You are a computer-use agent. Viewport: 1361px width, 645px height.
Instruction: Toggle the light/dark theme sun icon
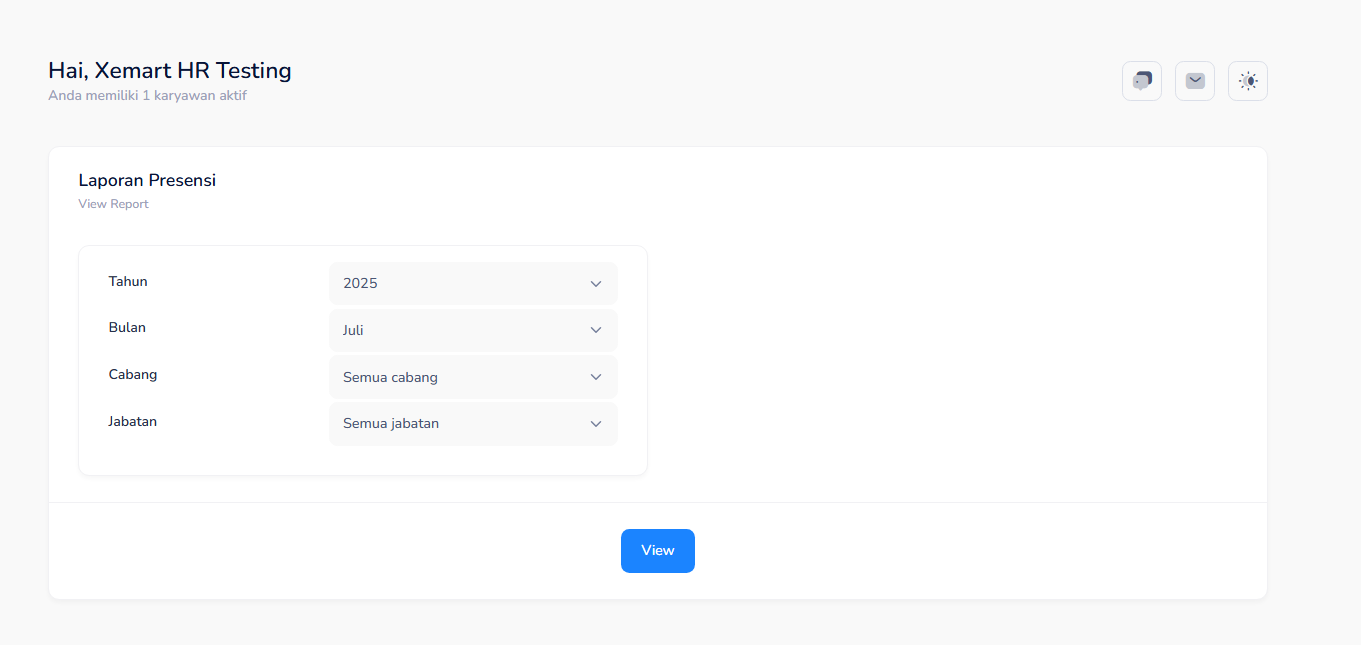pos(1247,81)
